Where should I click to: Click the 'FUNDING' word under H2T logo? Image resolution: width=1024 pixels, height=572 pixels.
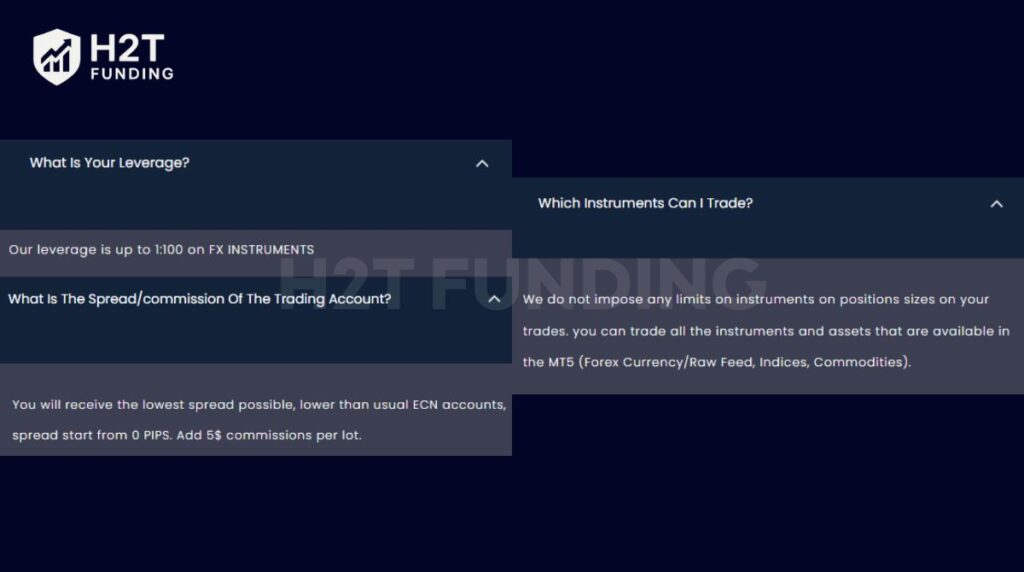click(132, 74)
